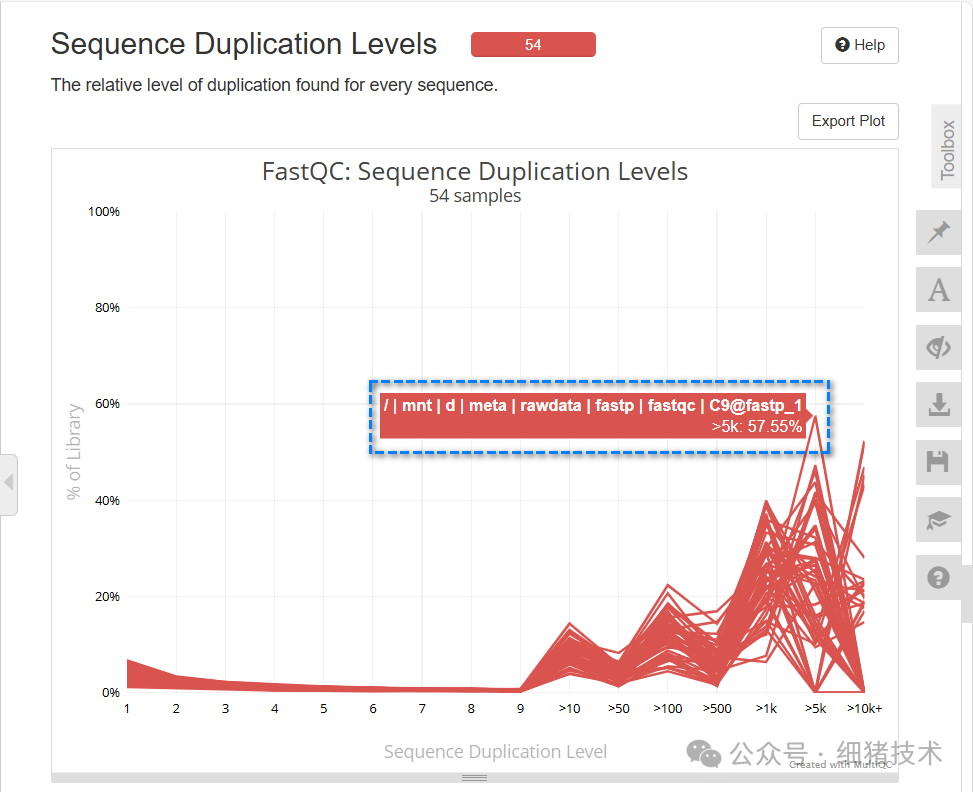This screenshot has width=973, height=792.
Task: Open MultiQC info via question mark icon
Action: coord(938,577)
